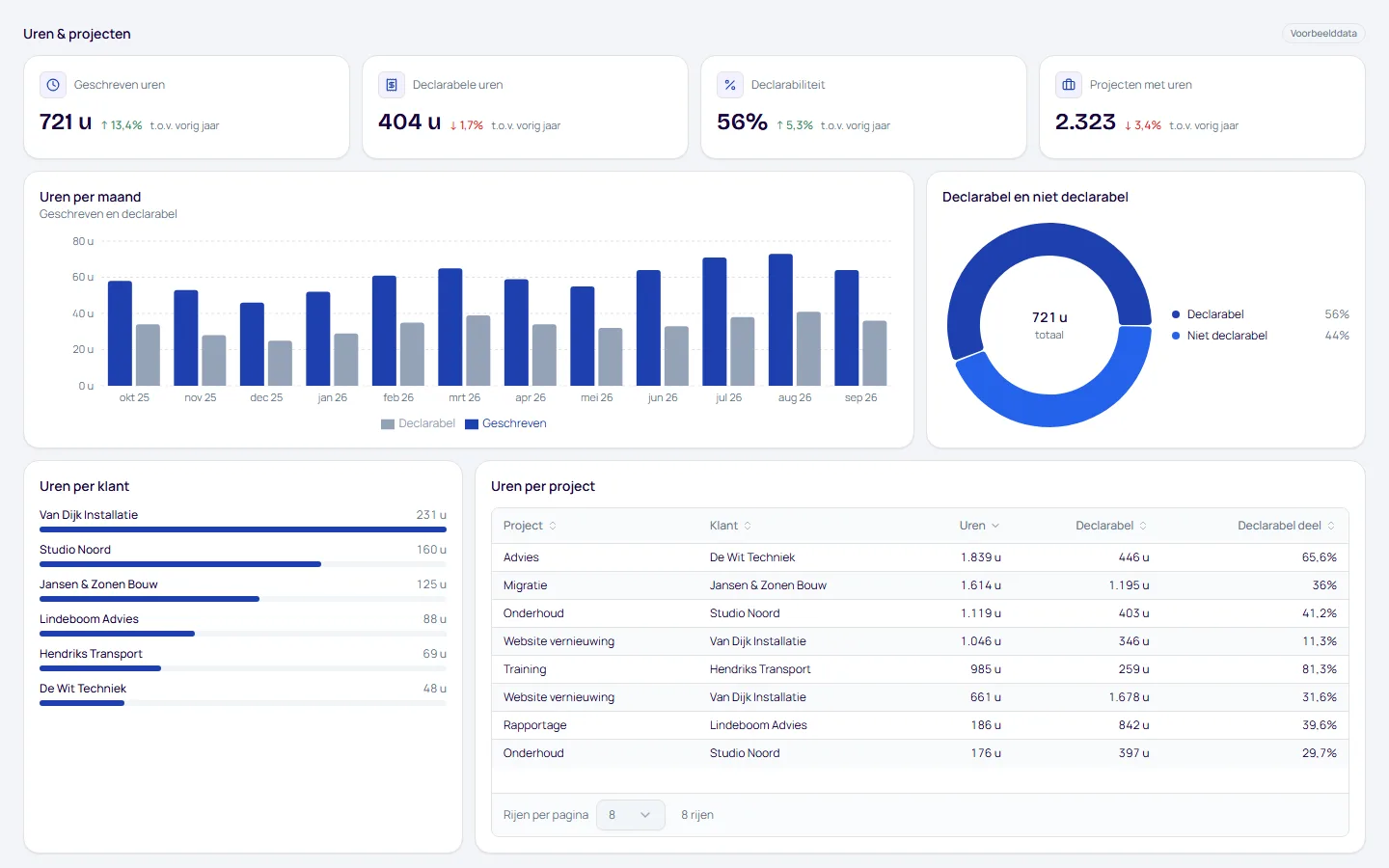Click the Migratie project row

tap(920, 585)
